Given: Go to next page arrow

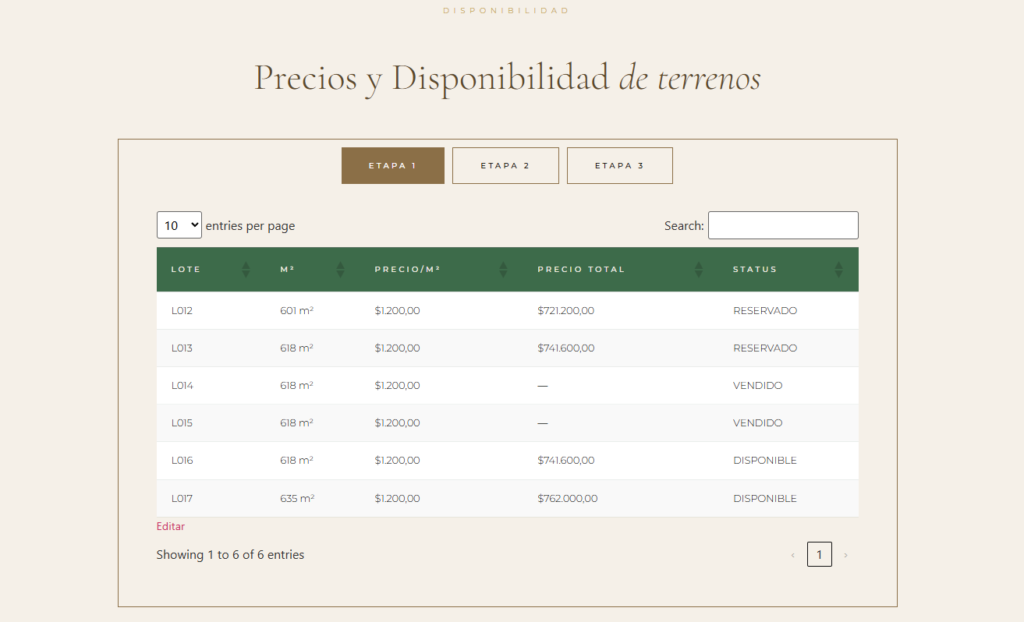Looking at the screenshot, I should click(845, 555).
